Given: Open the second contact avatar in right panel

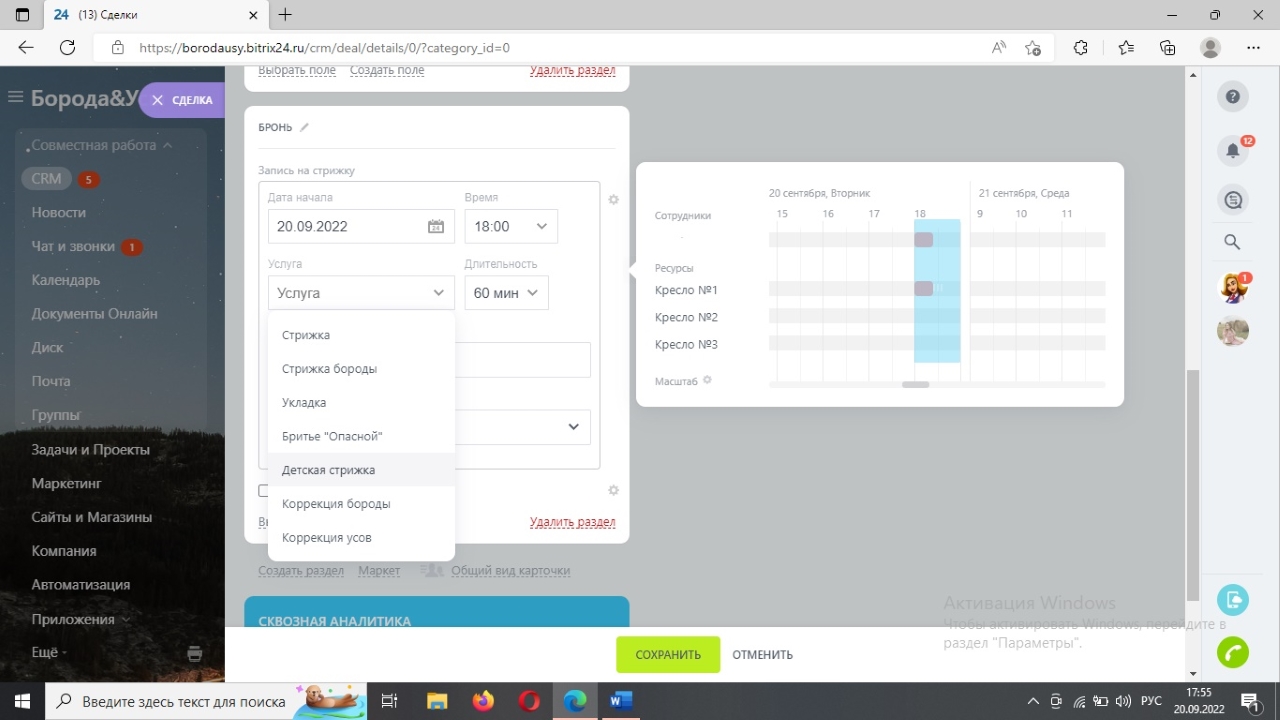Looking at the screenshot, I should pyautogui.click(x=1233, y=331).
